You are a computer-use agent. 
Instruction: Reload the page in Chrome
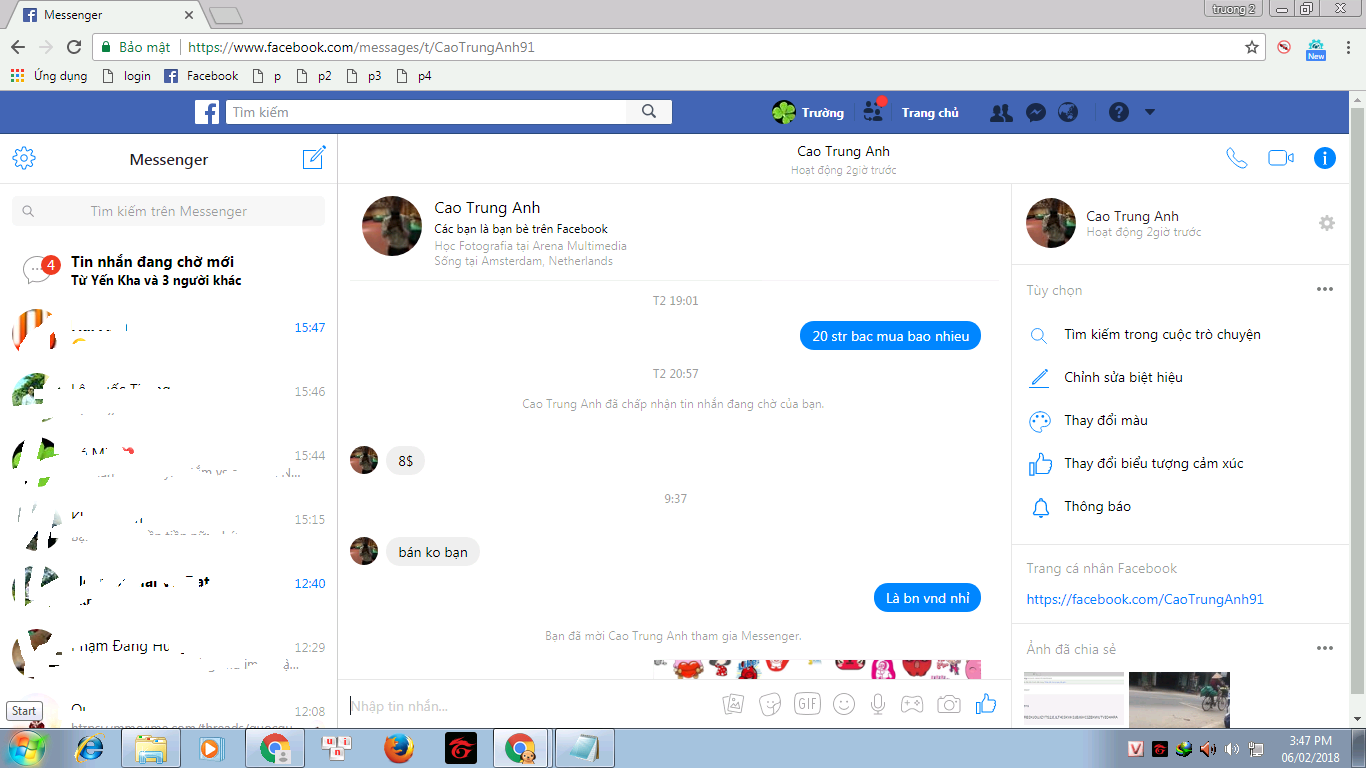click(73, 47)
